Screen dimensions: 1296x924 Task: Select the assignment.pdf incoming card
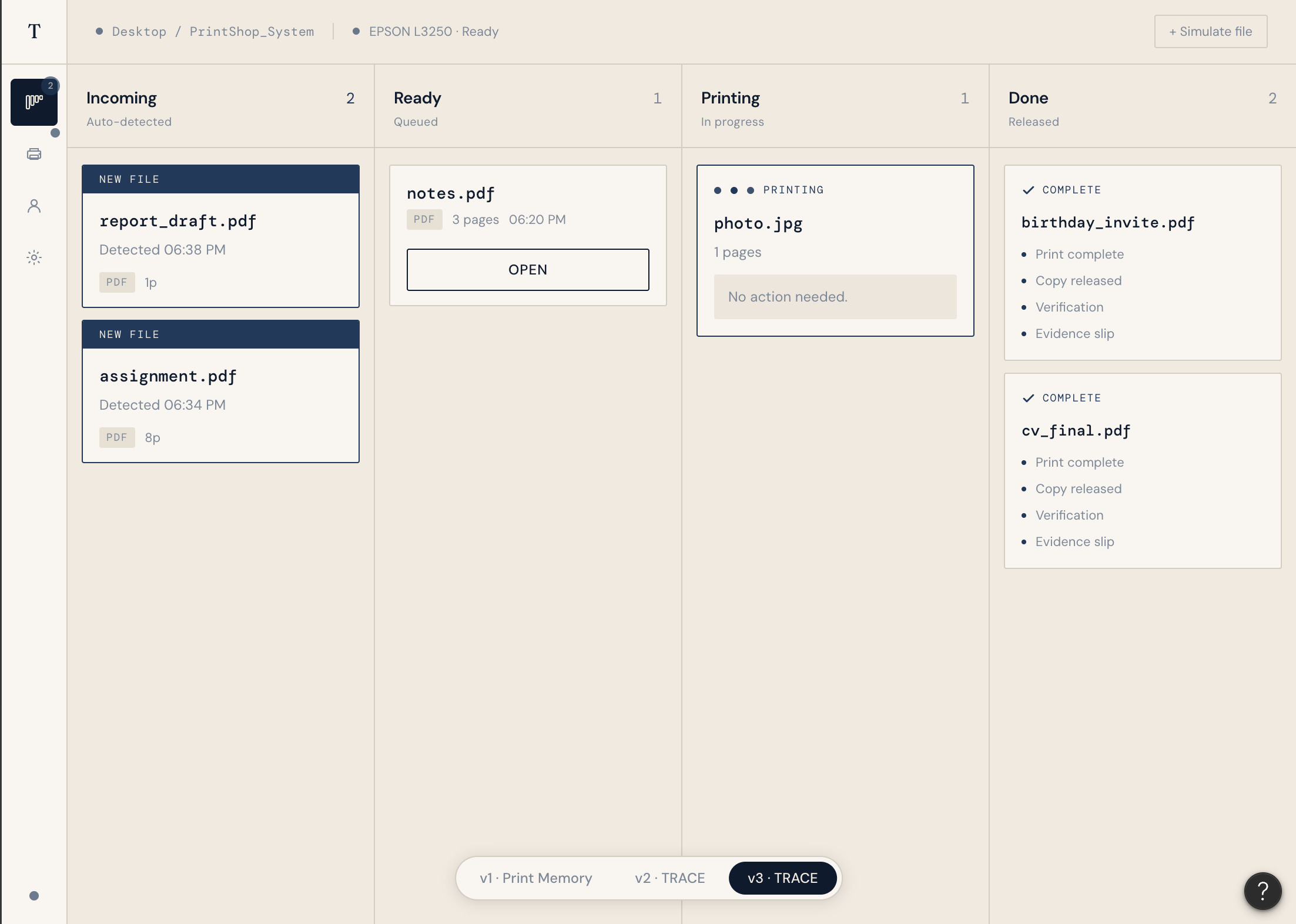220,391
